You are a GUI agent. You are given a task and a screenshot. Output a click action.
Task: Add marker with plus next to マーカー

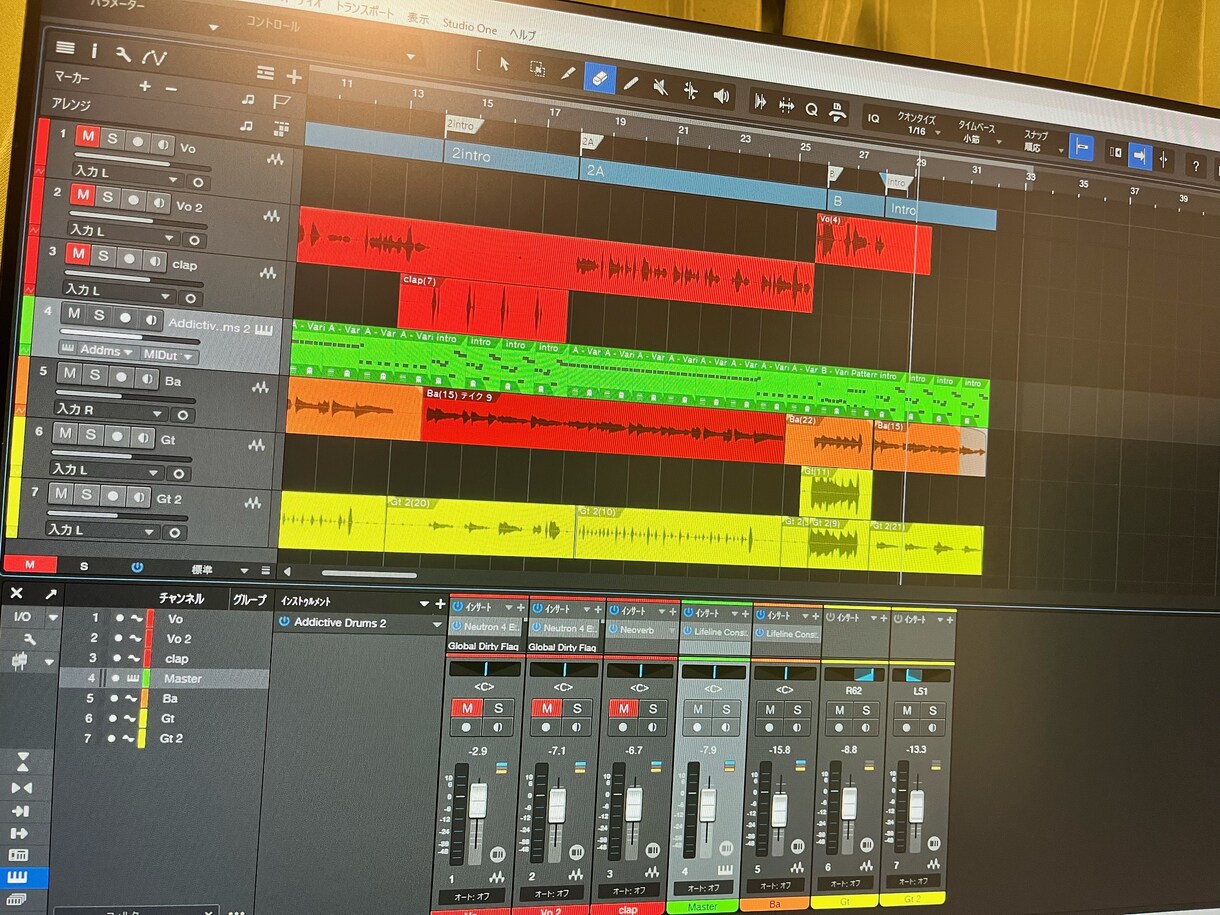(x=145, y=86)
